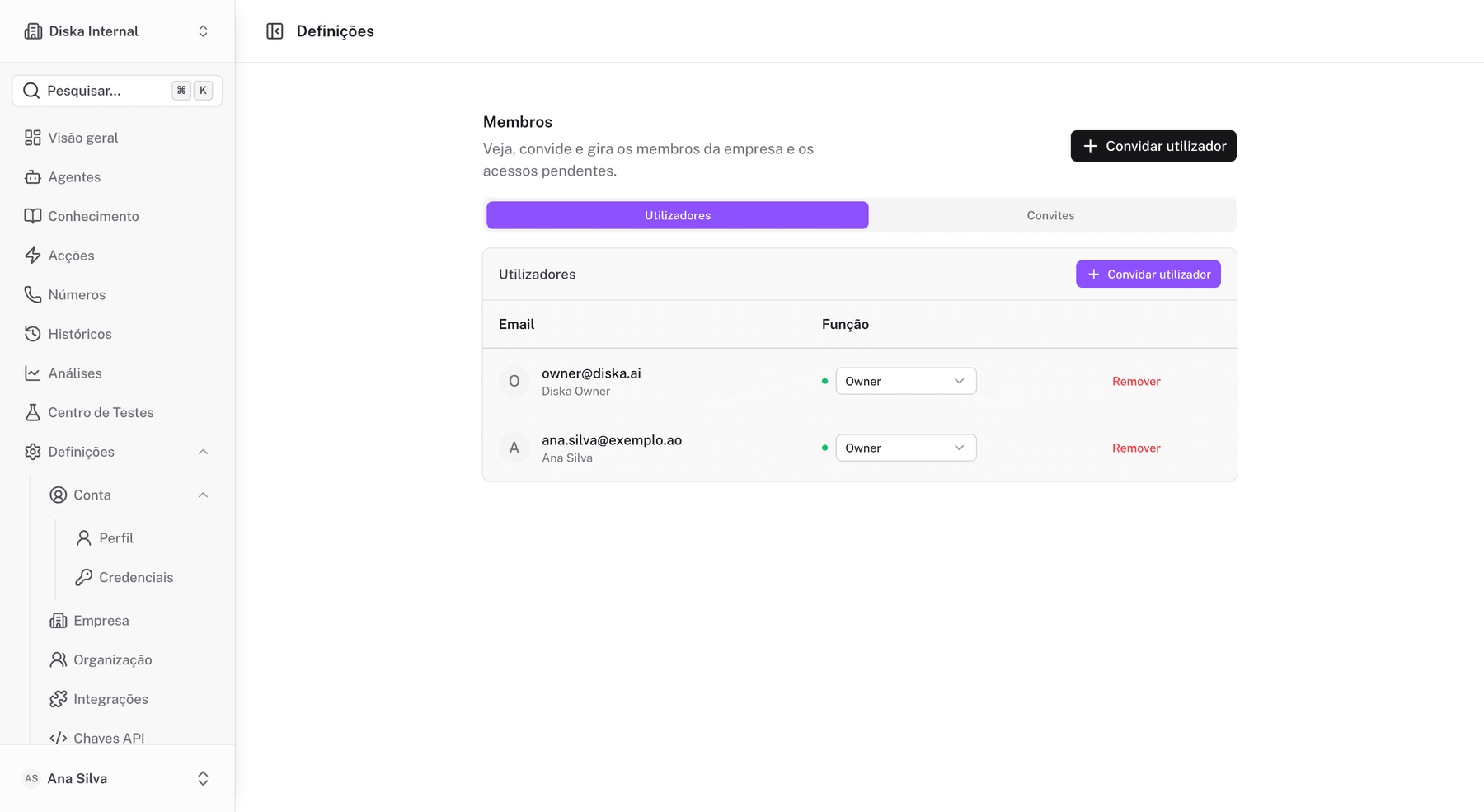Click the Membros heading
The width and height of the screenshot is (1484, 812).
click(x=518, y=122)
